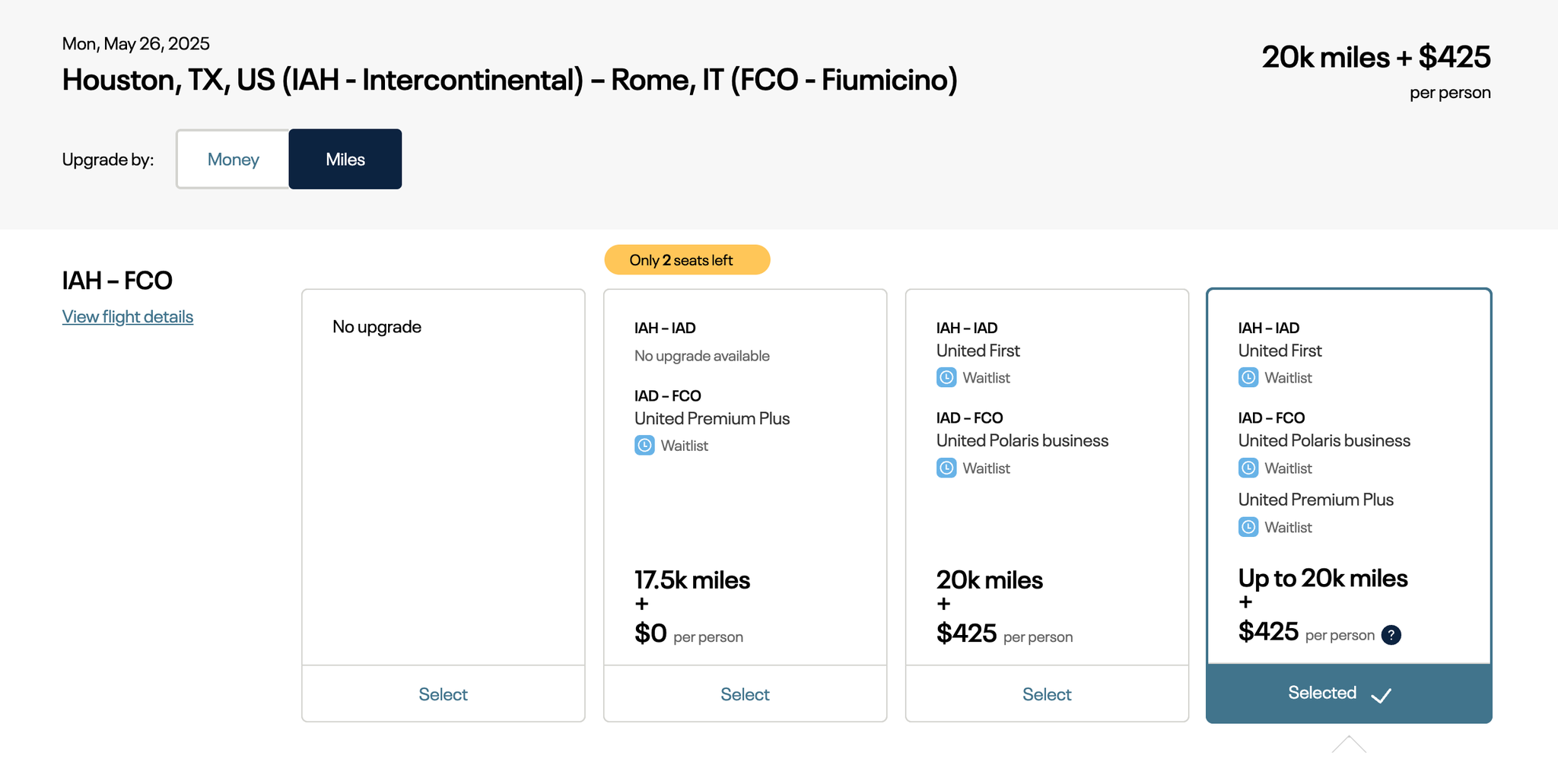Image resolution: width=1558 pixels, height=784 pixels.
Task: Click the 20k miles + $425 total in header
Action: pos(1376,57)
